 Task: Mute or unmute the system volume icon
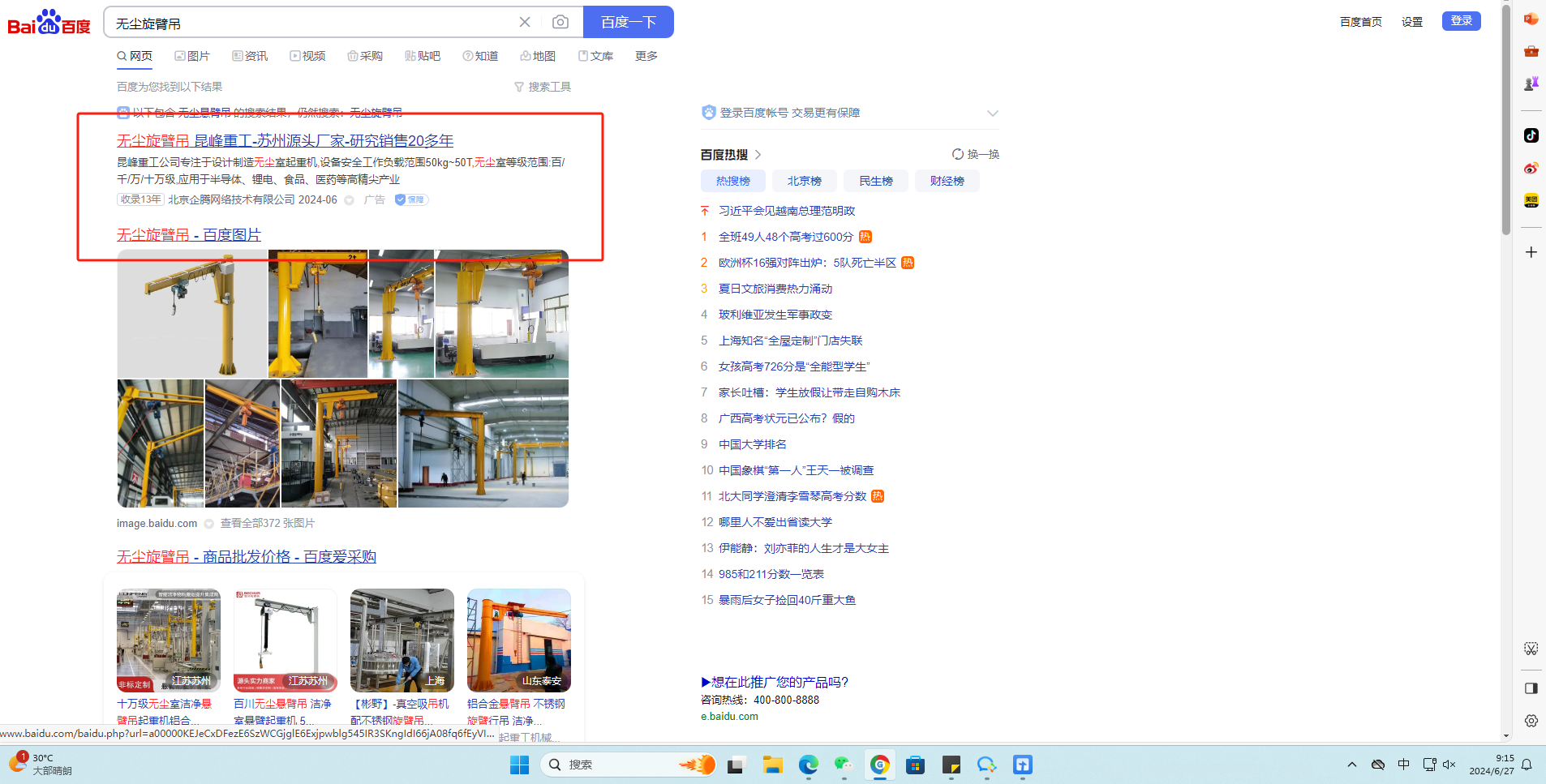(x=1449, y=765)
